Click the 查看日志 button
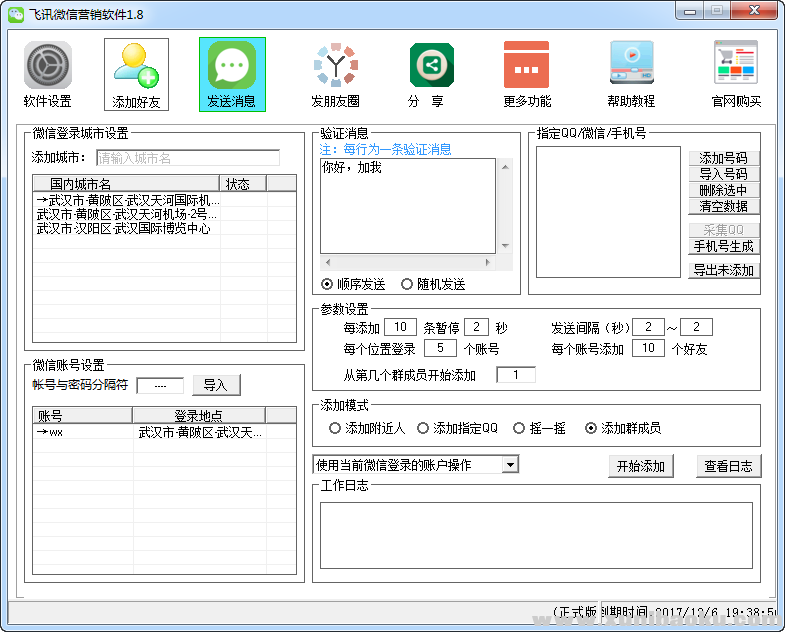The height and width of the screenshot is (632, 785). point(729,466)
